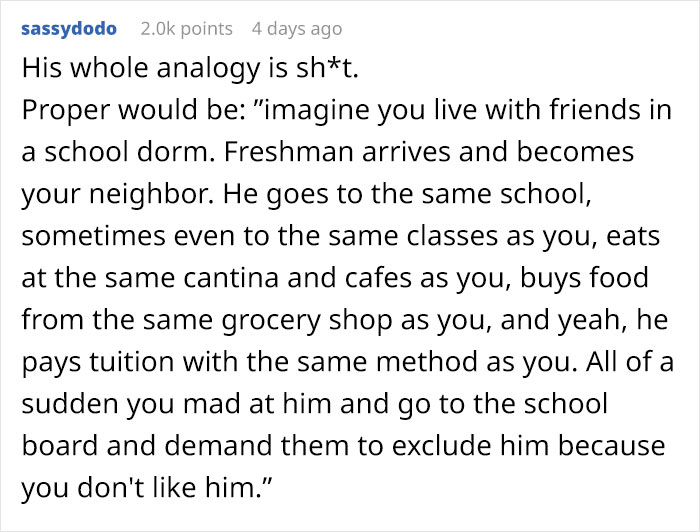Click the 2.0k points score
The width and height of the screenshot is (700, 532).
[x=187, y=28]
